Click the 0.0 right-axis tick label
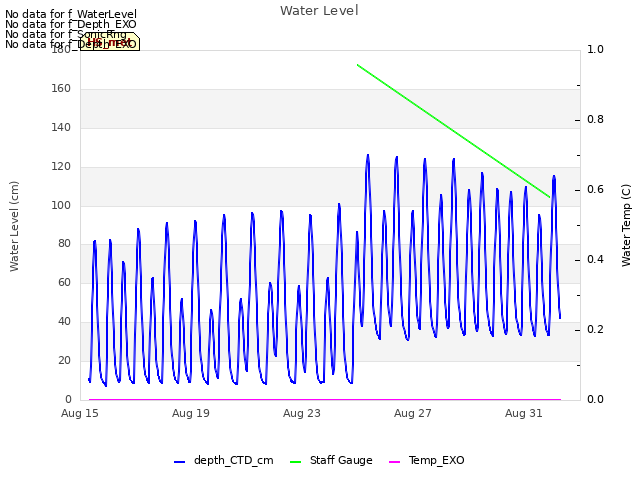This screenshot has width=640, height=480. 595,399
